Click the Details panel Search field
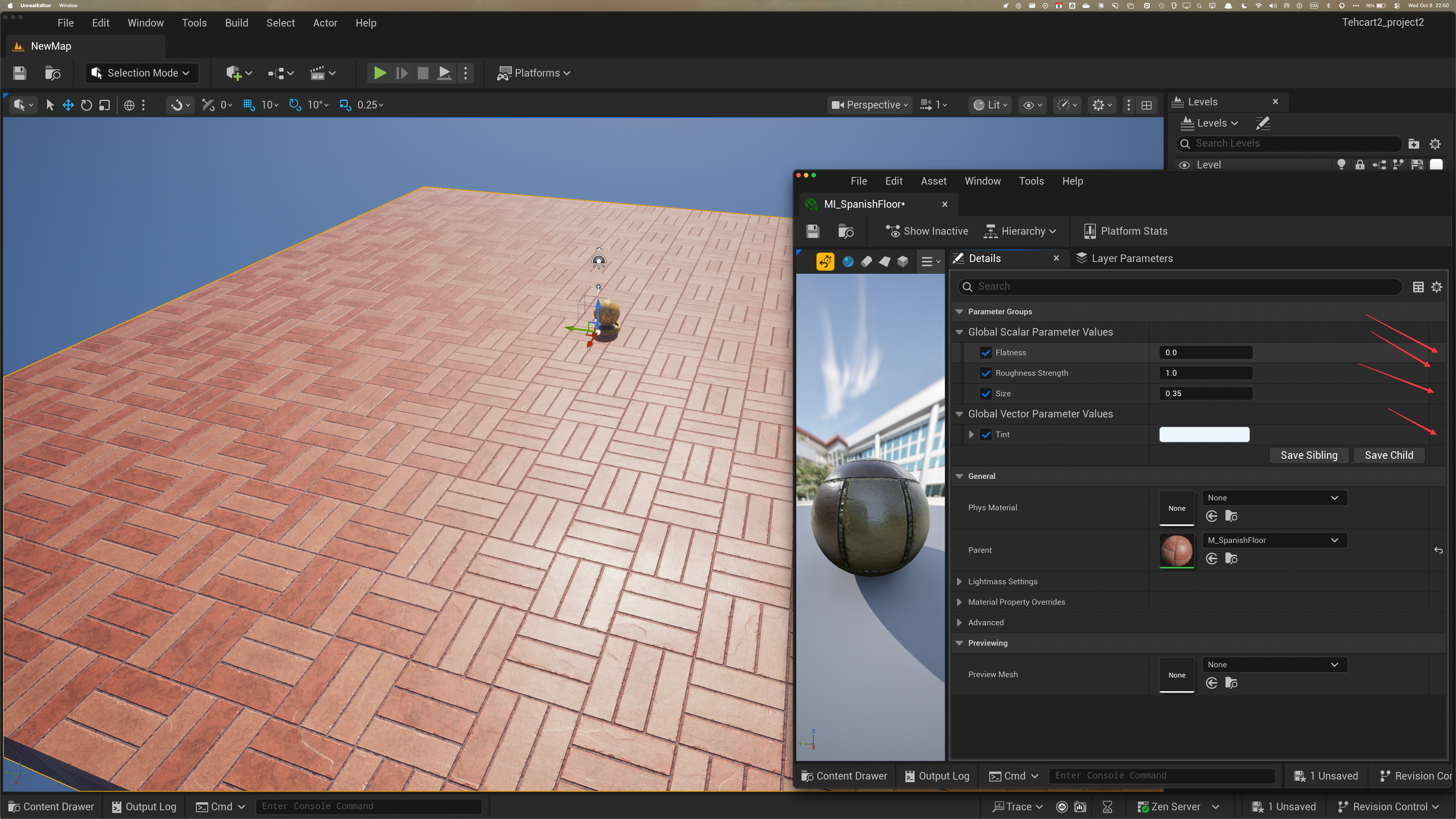The width and height of the screenshot is (1456, 819). (1180, 287)
